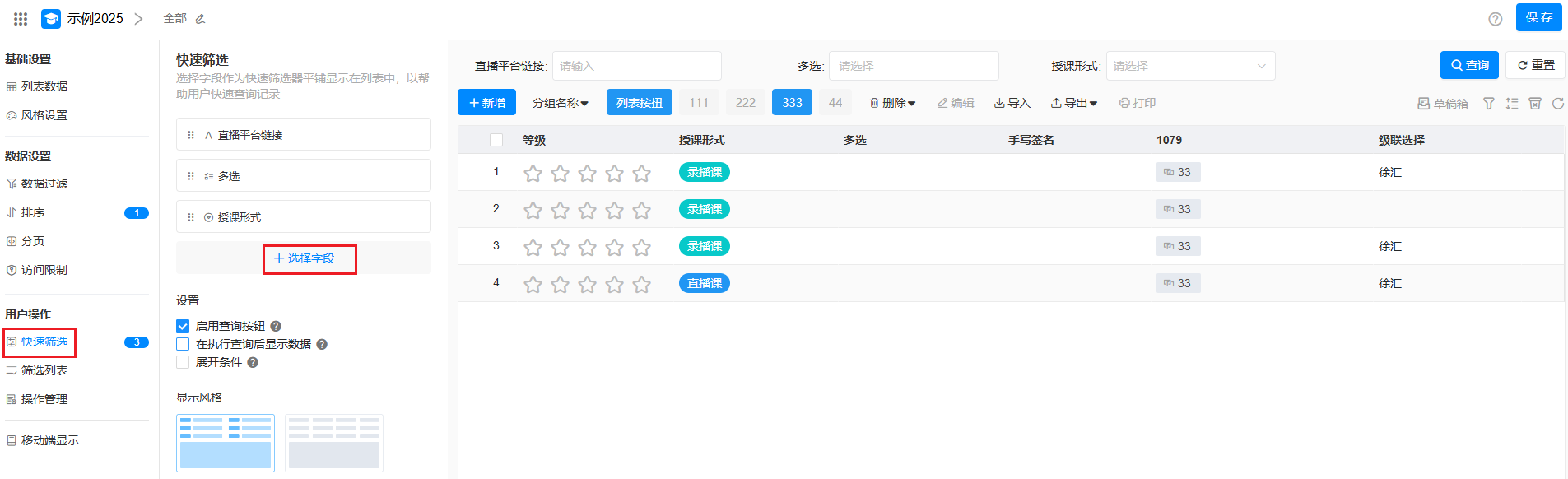The image size is (1568, 479).
Task: Tick the select-all checkbox in the table header
Action: coord(496,141)
